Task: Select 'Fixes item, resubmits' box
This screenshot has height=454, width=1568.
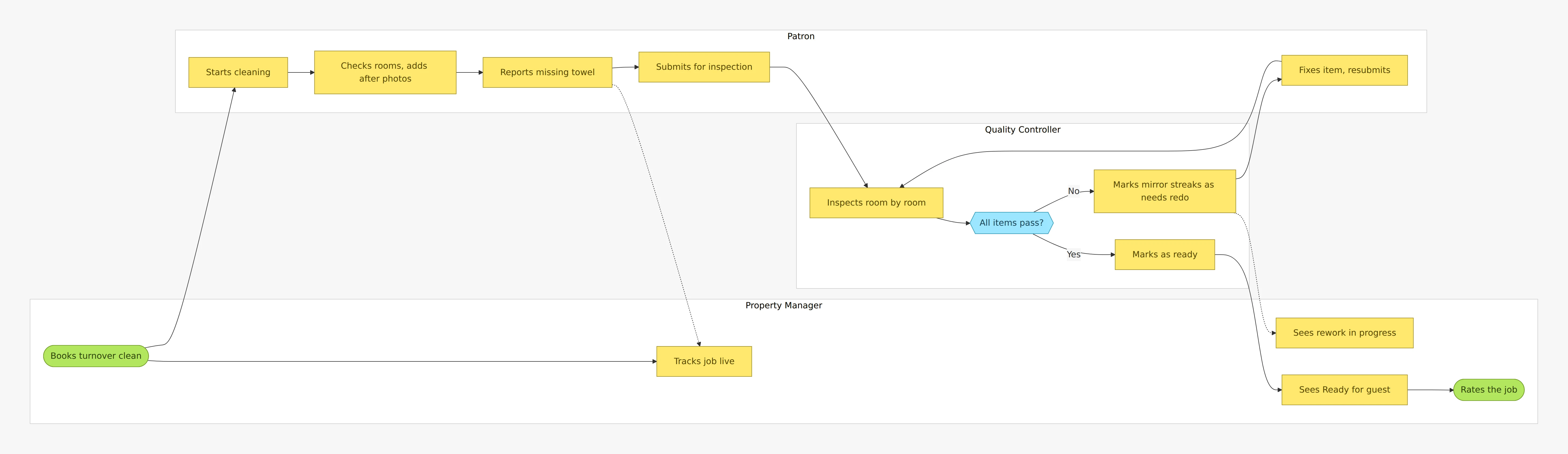Action: (1344, 70)
